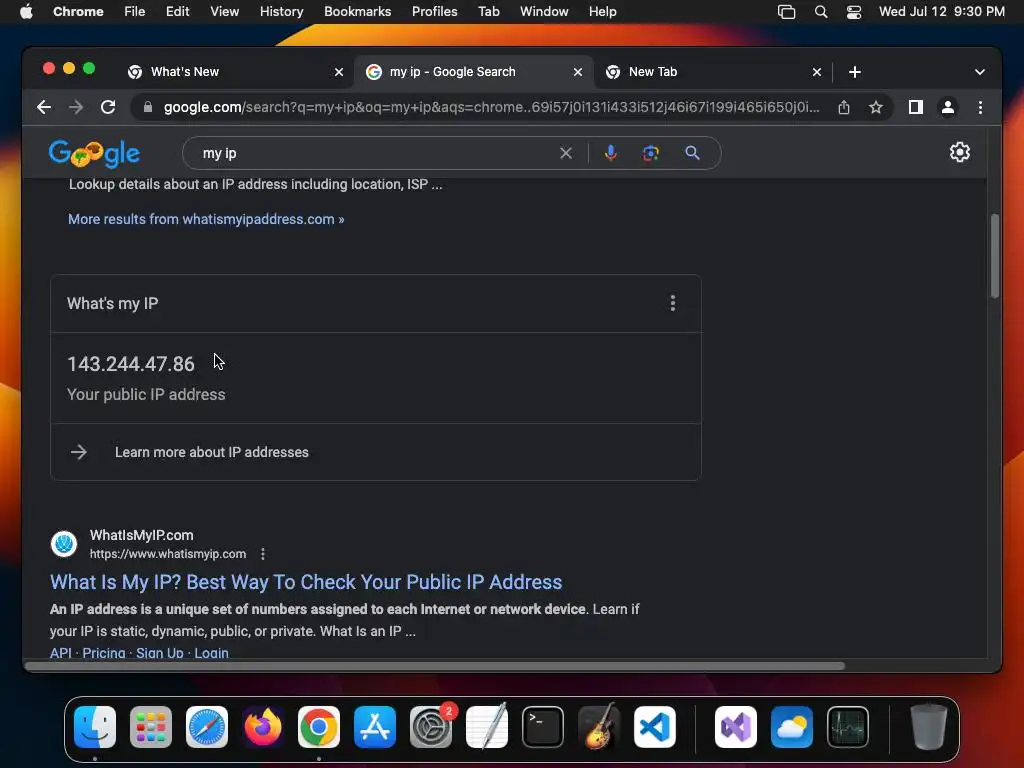1024x768 pixels.
Task: Open Launchpad from the Dock
Action: [x=151, y=727]
